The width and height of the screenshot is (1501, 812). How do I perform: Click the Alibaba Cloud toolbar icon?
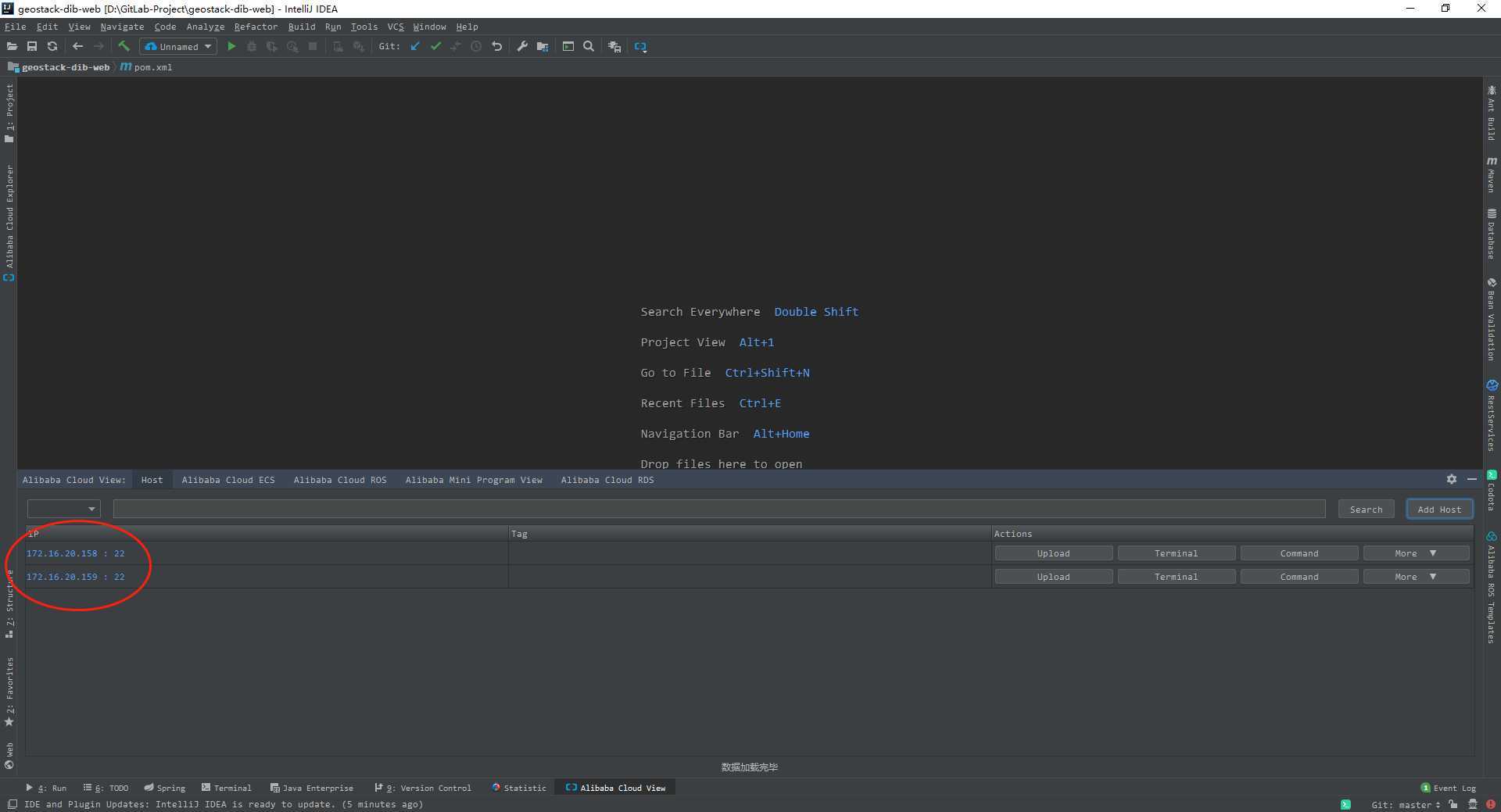640,47
